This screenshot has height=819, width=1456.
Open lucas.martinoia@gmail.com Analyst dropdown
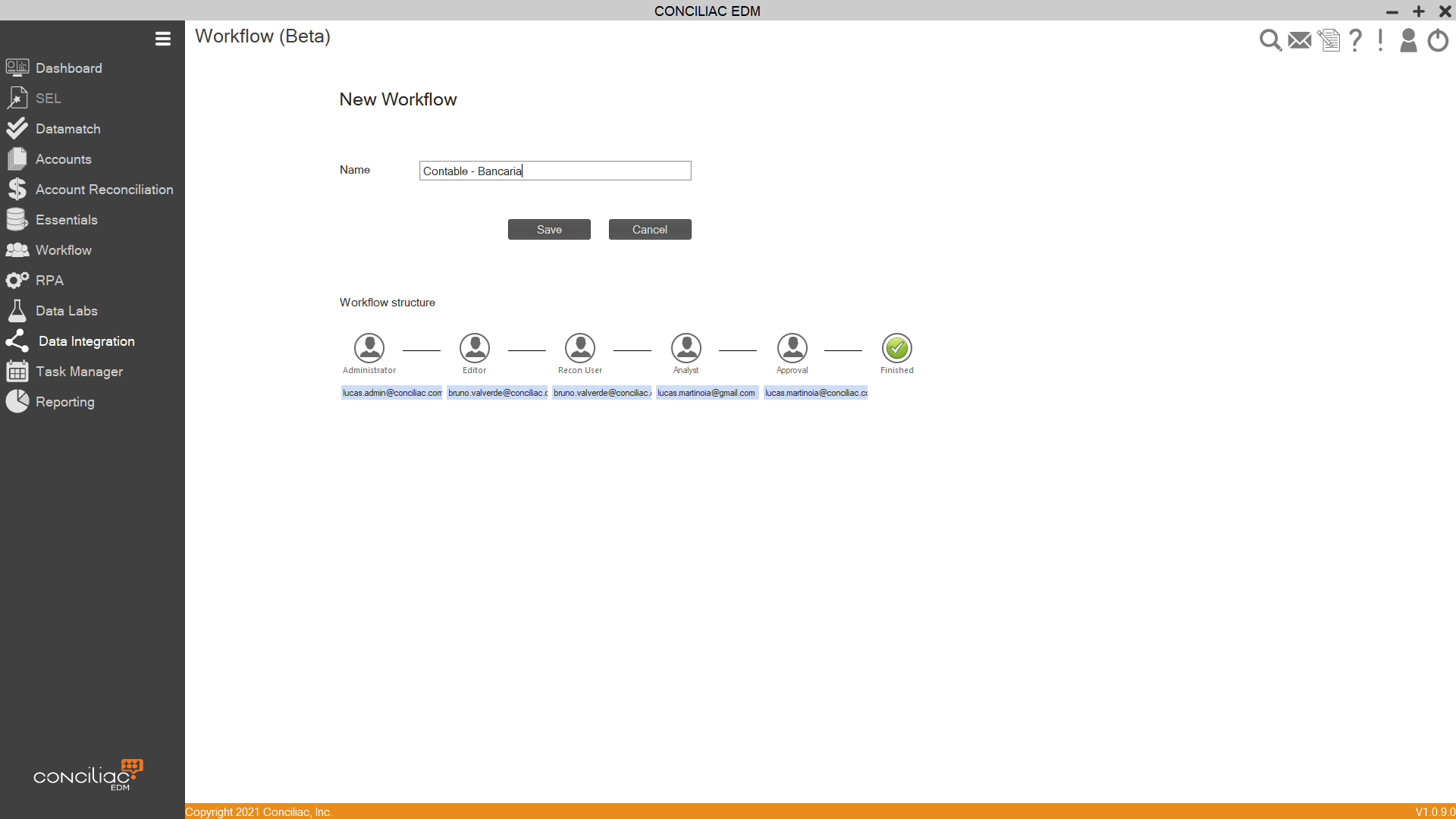coord(707,393)
